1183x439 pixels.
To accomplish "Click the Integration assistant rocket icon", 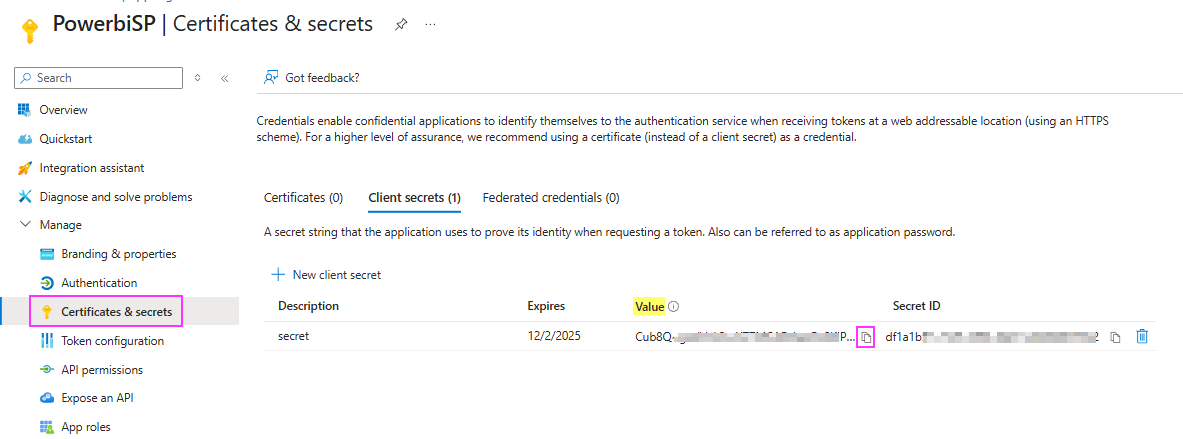I will (x=25, y=168).
